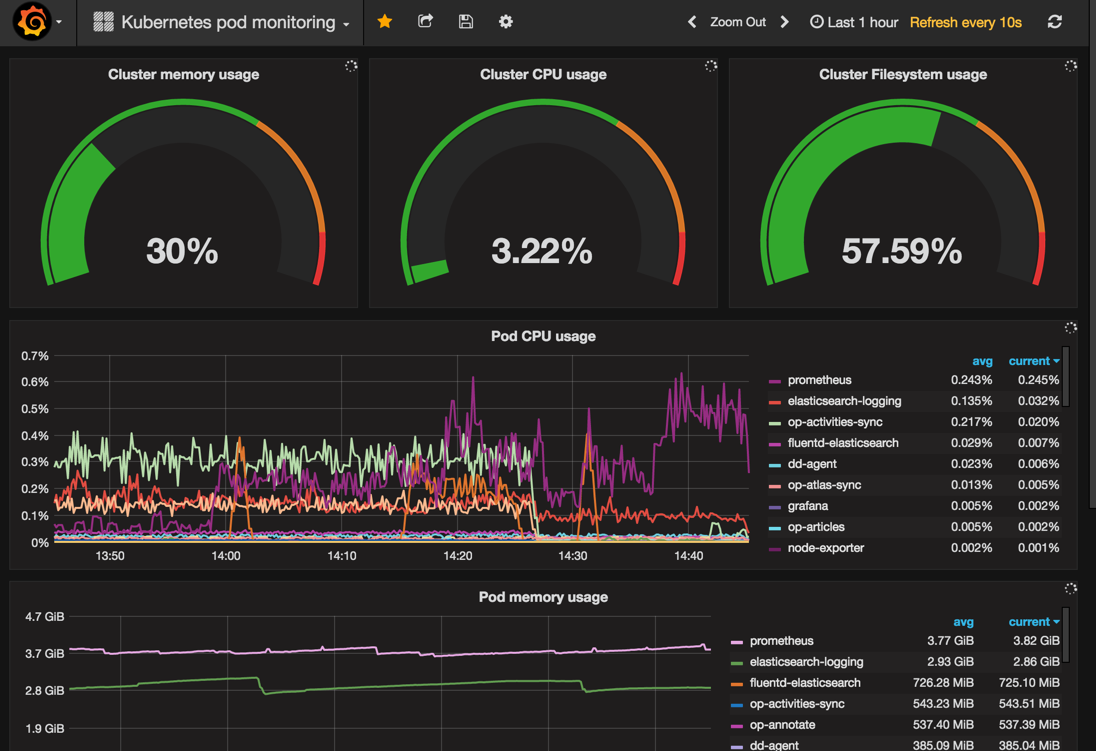The width and height of the screenshot is (1096, 751).
Task: Shift the time range backward with the left arrow
Action: [x=692, y=22]
